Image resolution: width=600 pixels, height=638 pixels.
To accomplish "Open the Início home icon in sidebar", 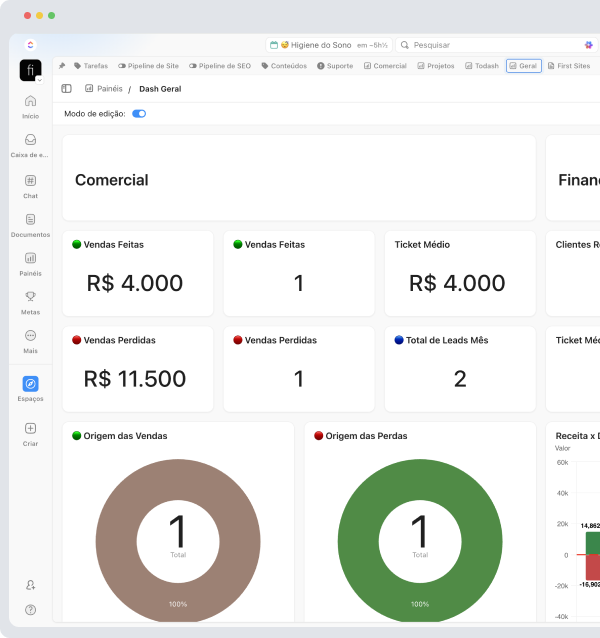I will (30, 101).
